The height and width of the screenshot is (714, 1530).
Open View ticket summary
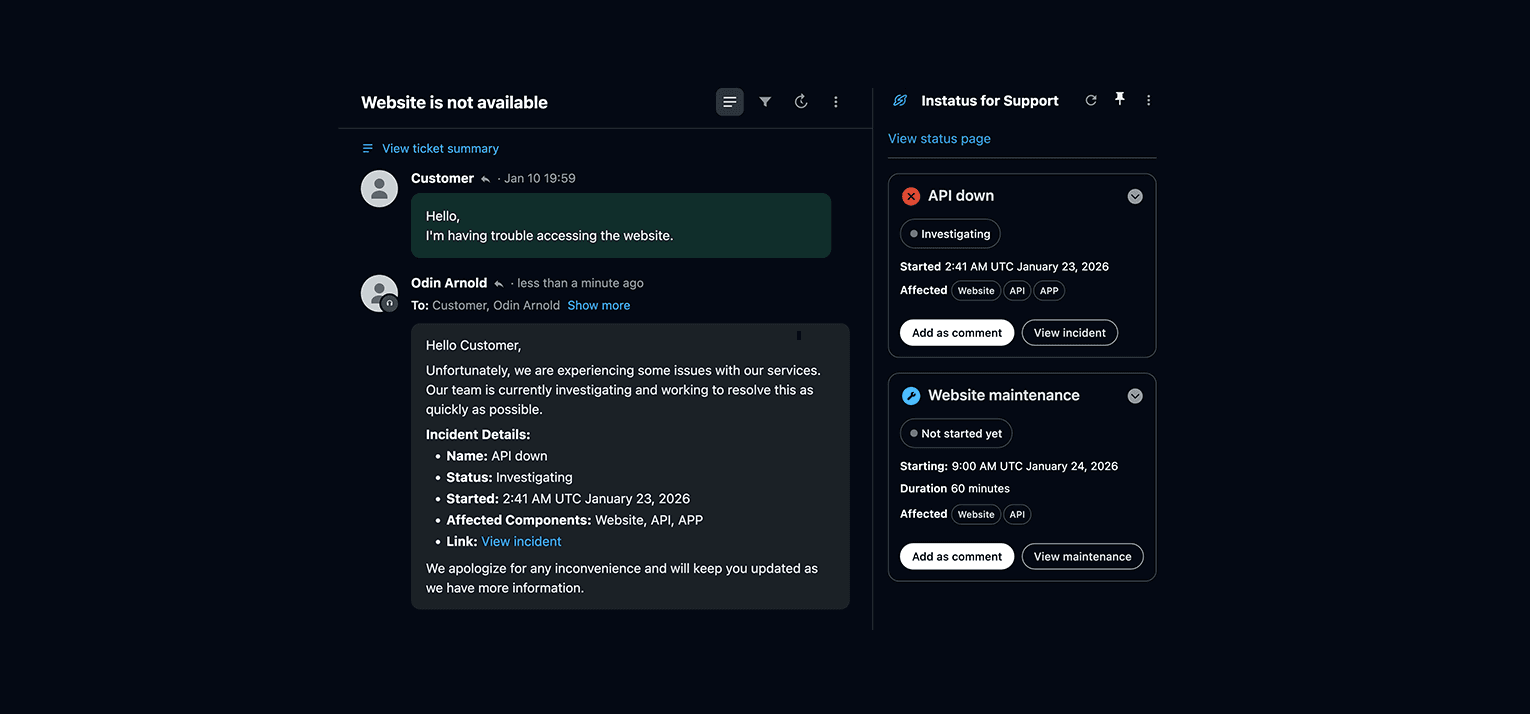coord(440,148)
